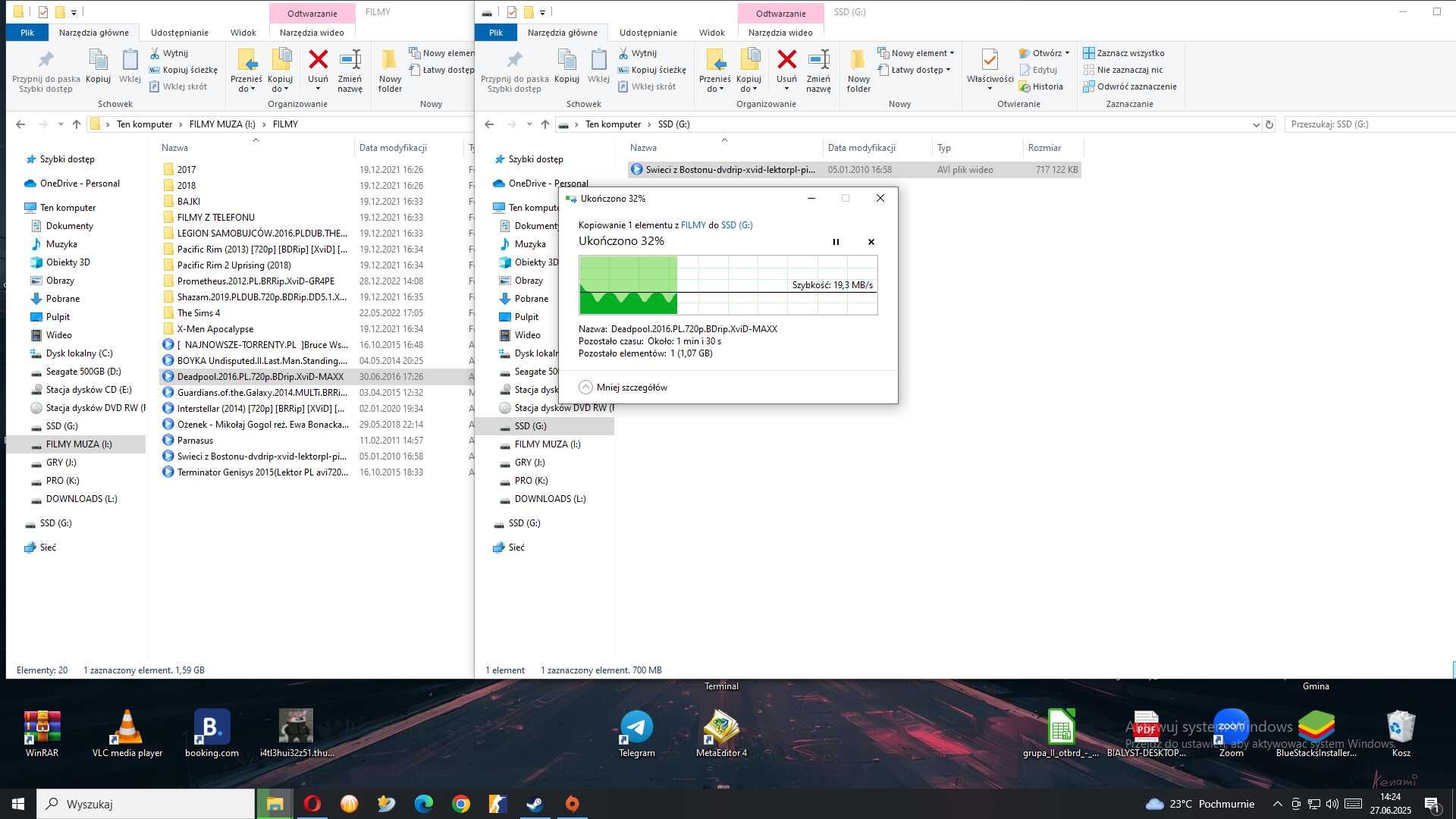The width and height of the screenshot is (1456, 819).
Task: Open Nowy element dropdown in SSD (G:) window
Action: tap(916, 53)
